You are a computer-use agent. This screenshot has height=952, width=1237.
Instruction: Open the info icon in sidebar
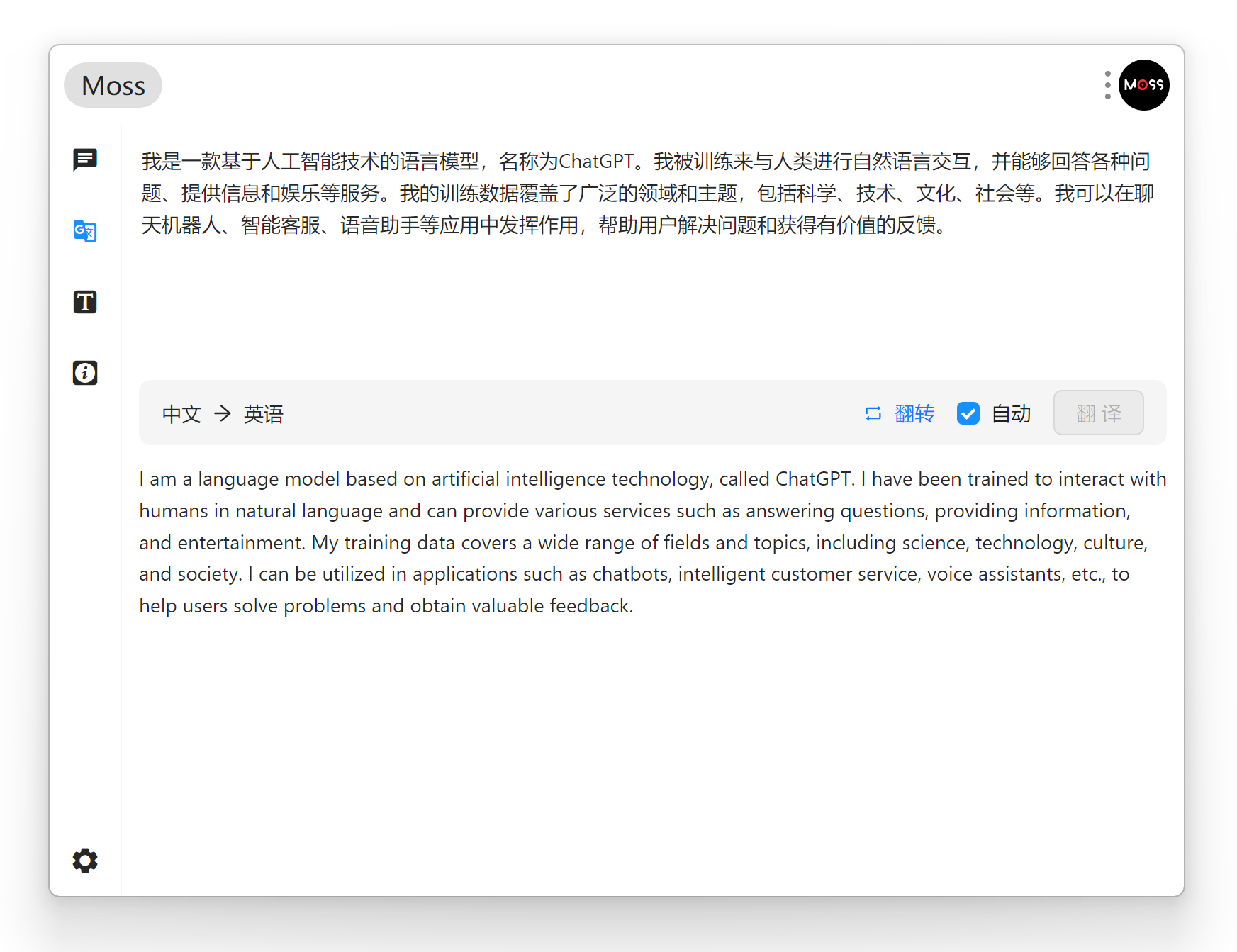(85, 373)
